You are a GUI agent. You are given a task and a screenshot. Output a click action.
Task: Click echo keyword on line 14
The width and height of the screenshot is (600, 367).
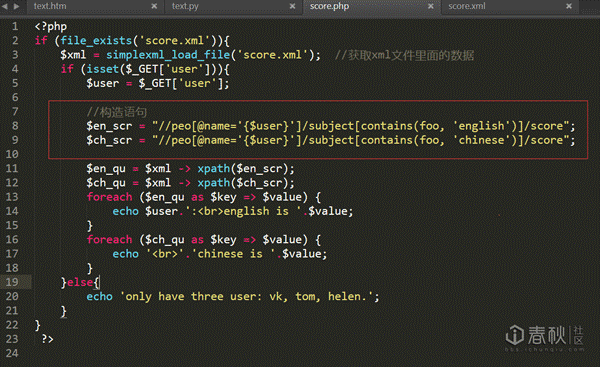(126, 211)
